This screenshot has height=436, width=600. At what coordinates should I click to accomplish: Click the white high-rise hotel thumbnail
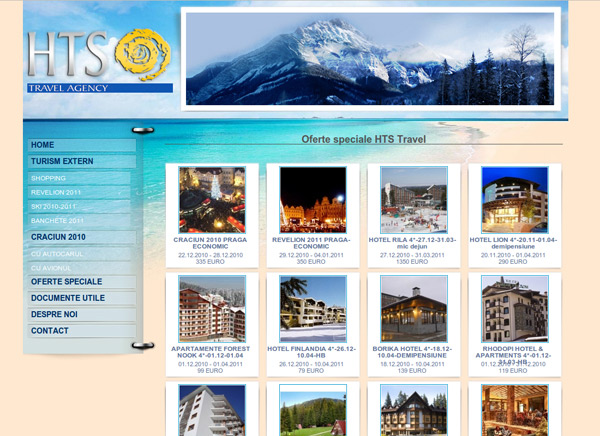point(212,410)
